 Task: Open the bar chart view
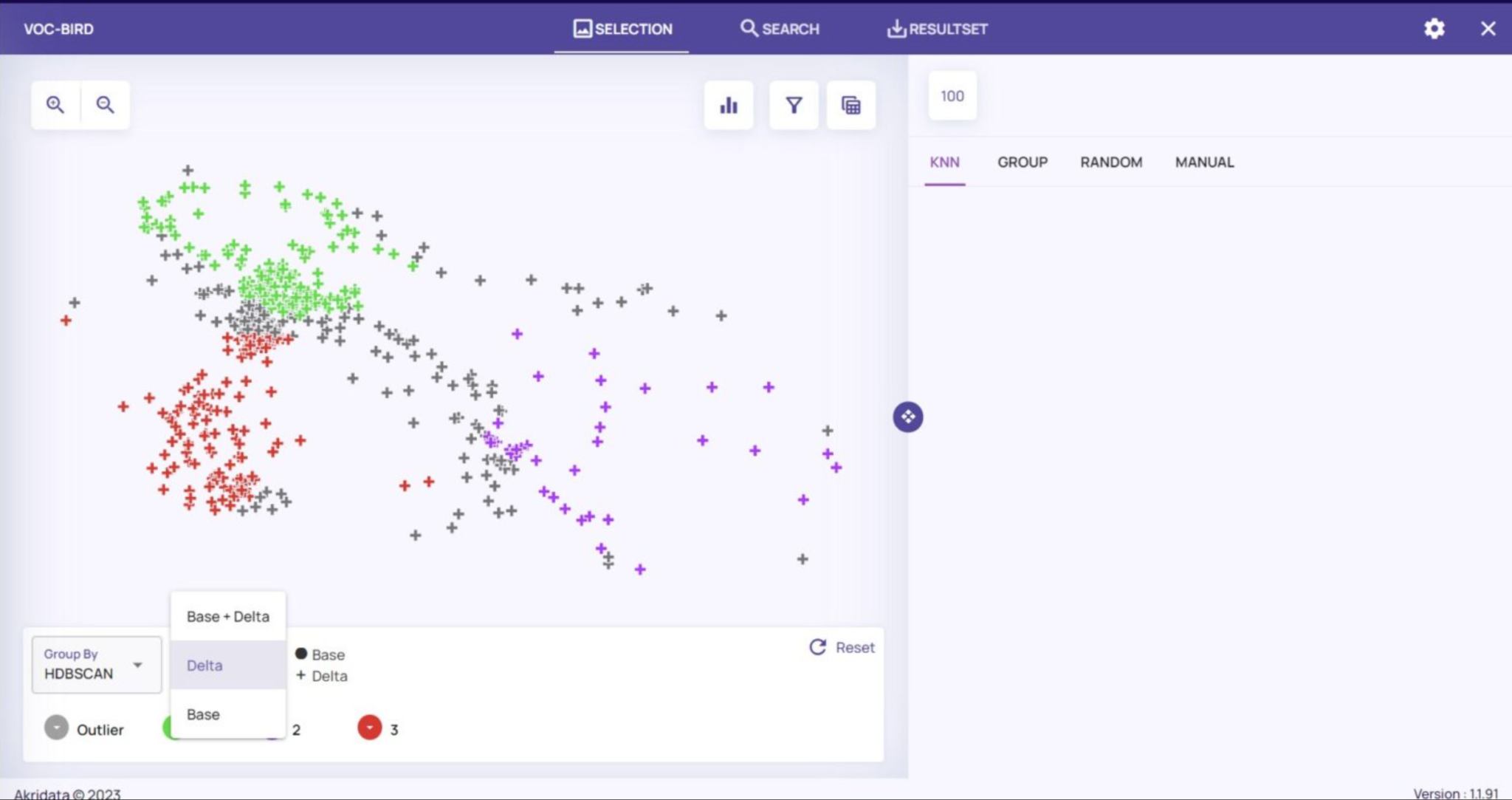coord(729,106)
